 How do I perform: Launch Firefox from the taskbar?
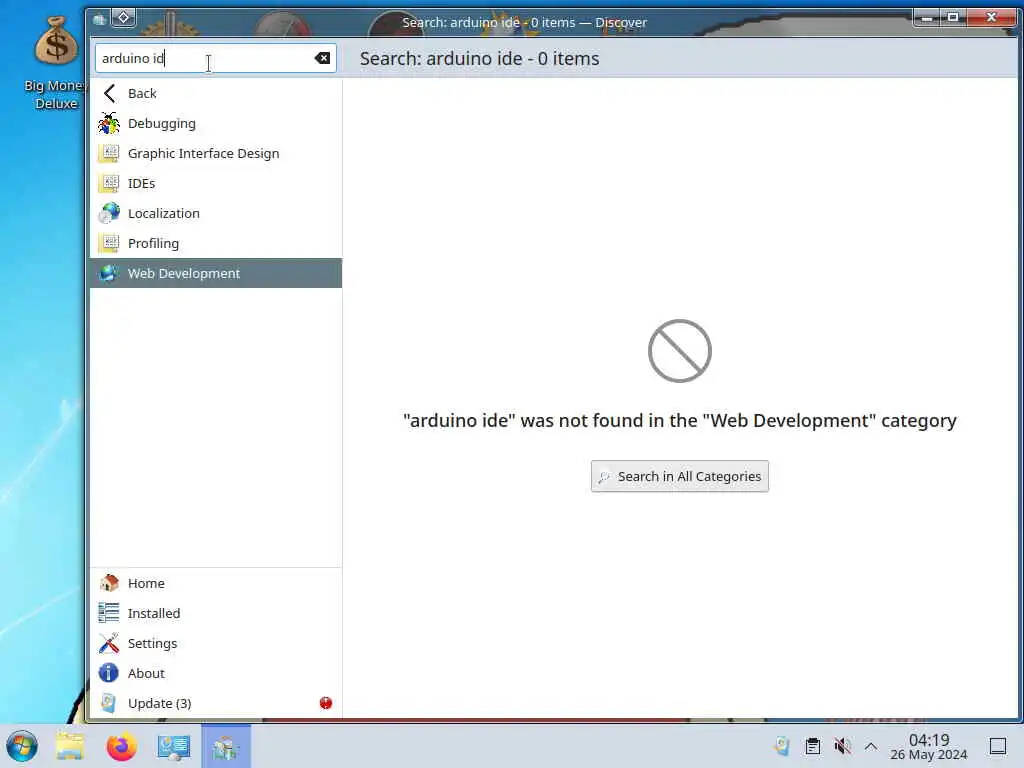pyautogui.click(x=121, y=746)
